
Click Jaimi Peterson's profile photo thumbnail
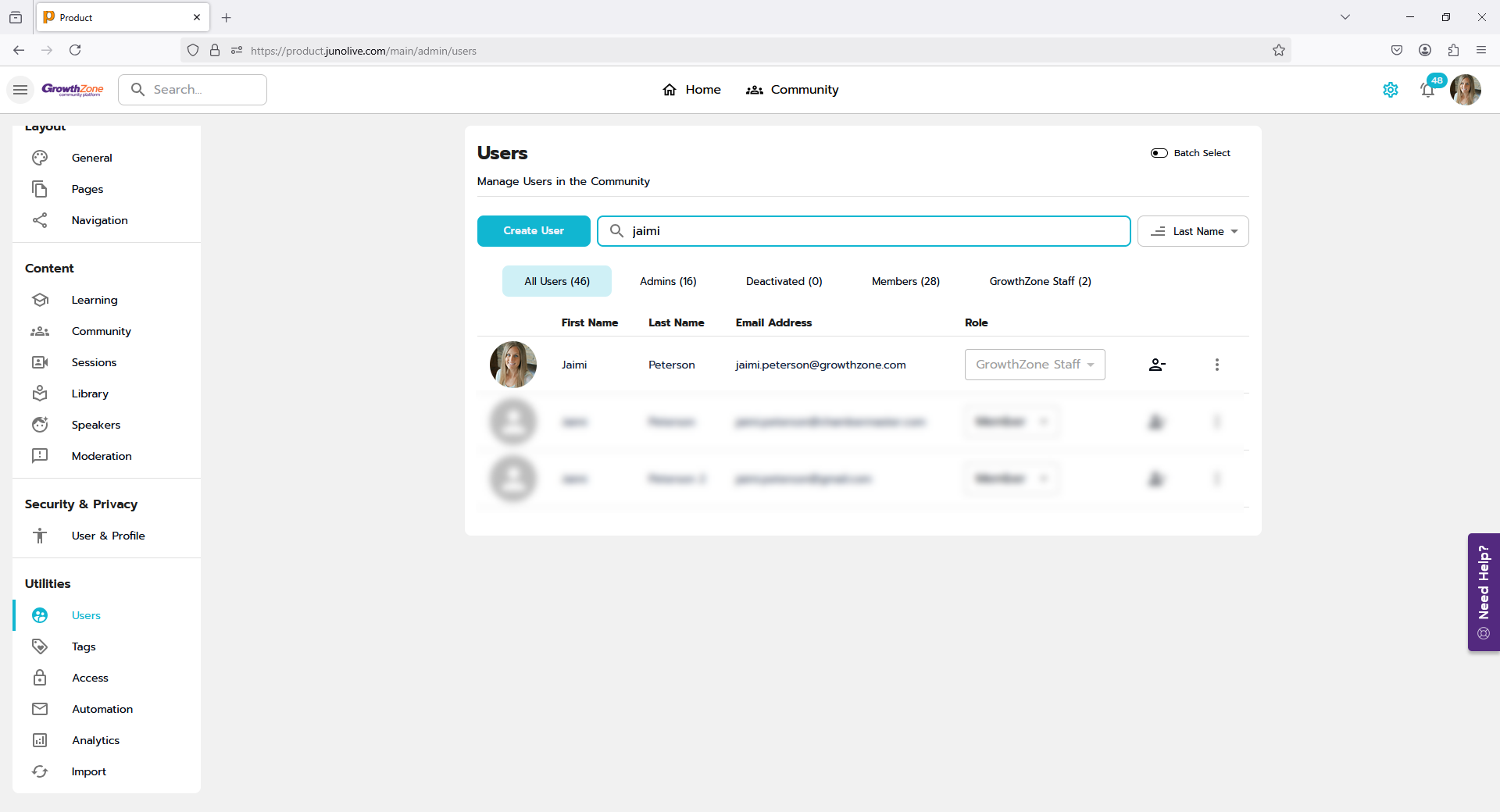pos(512,365)
